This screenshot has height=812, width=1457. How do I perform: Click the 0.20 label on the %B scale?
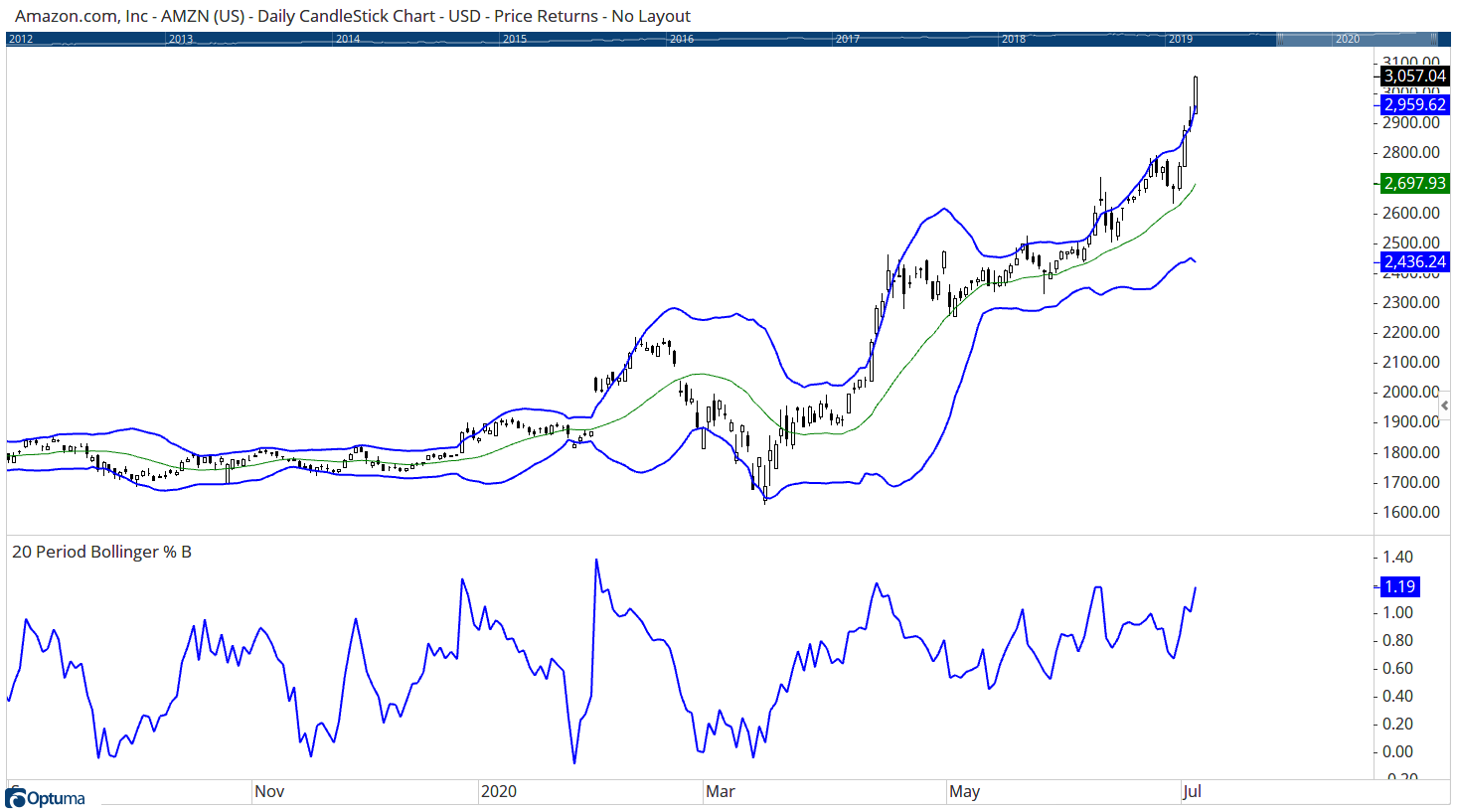1398,724
